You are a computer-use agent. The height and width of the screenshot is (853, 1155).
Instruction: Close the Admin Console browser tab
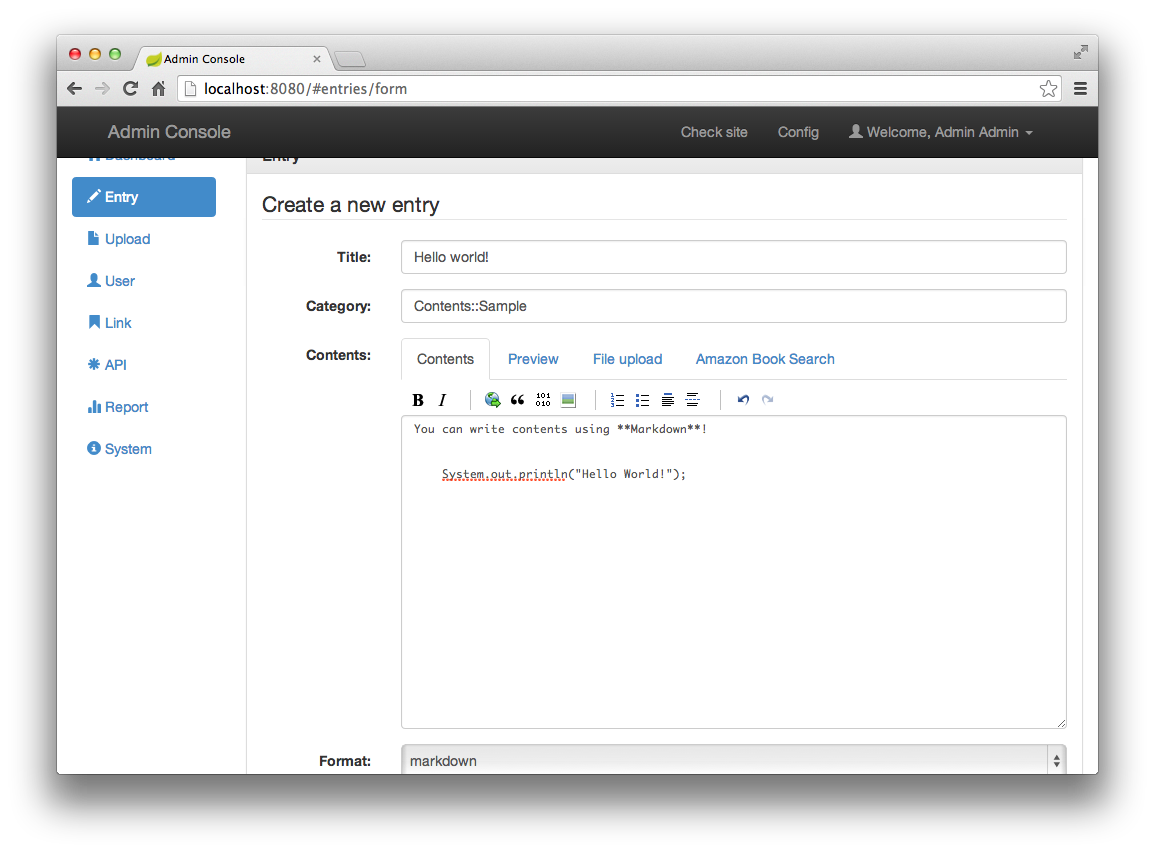[x=317, y=59]
